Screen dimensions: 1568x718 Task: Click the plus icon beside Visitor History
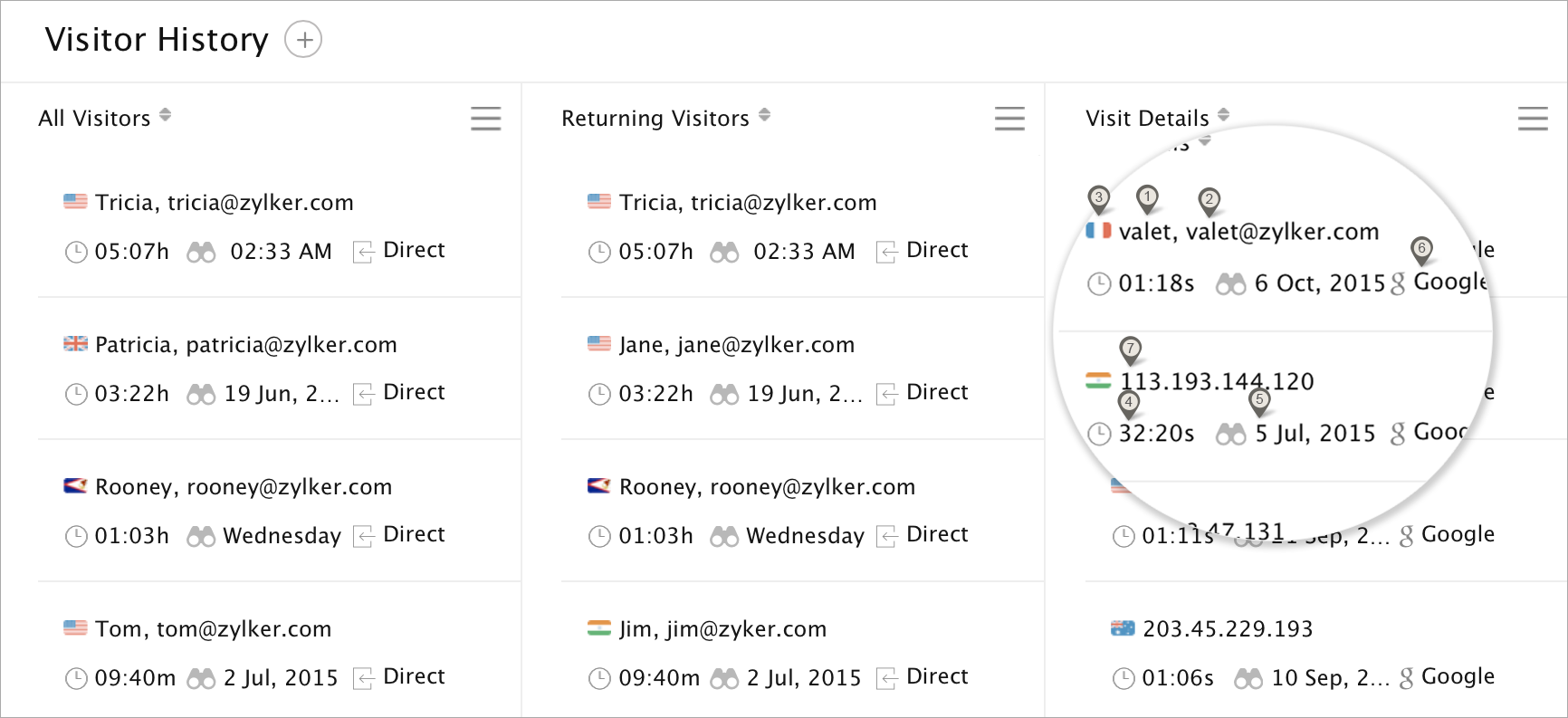pyautogui.click(x=303, y=40)
